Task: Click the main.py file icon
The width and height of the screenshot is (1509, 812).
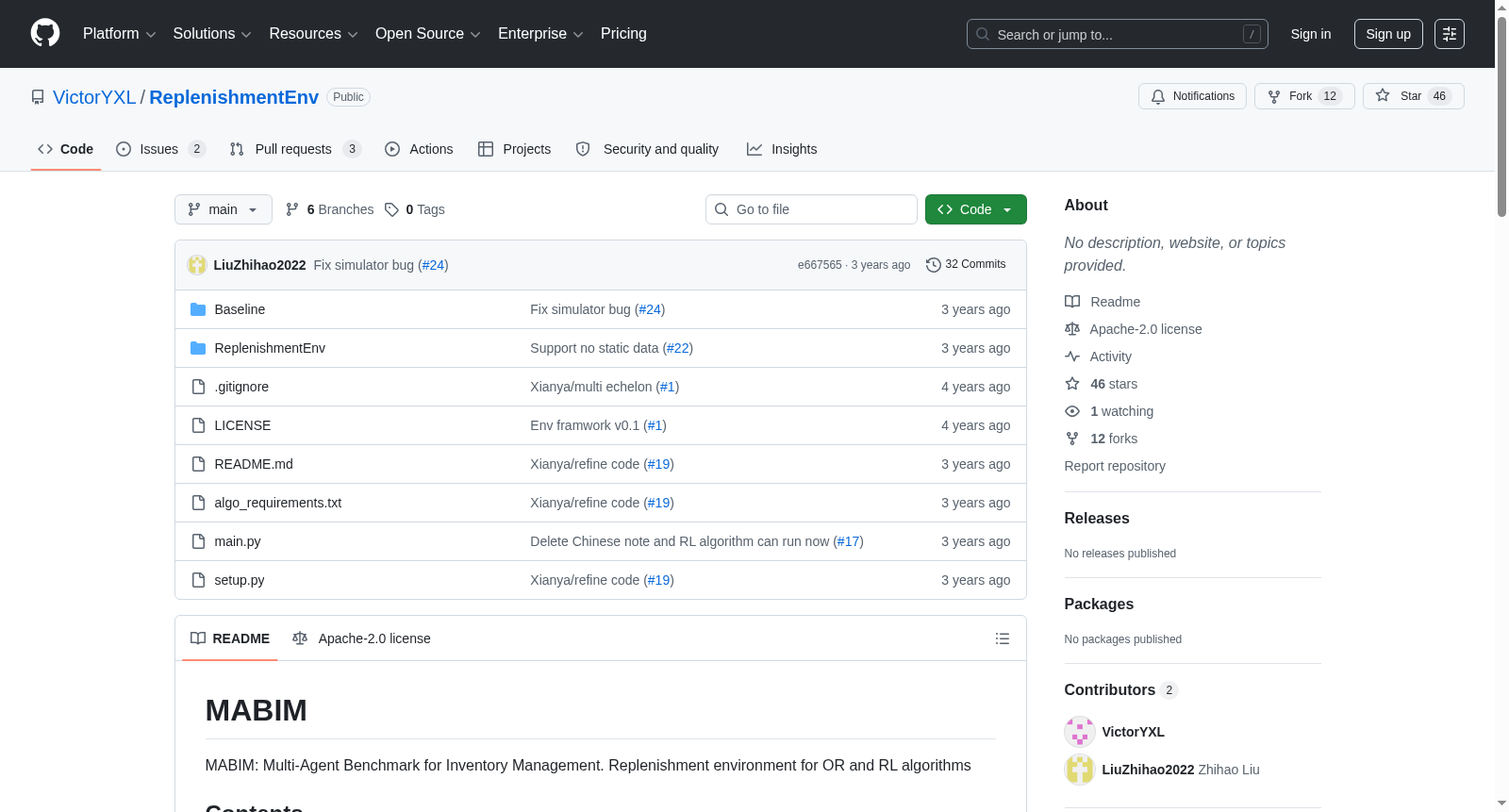Action: click(x=198, y=541)
